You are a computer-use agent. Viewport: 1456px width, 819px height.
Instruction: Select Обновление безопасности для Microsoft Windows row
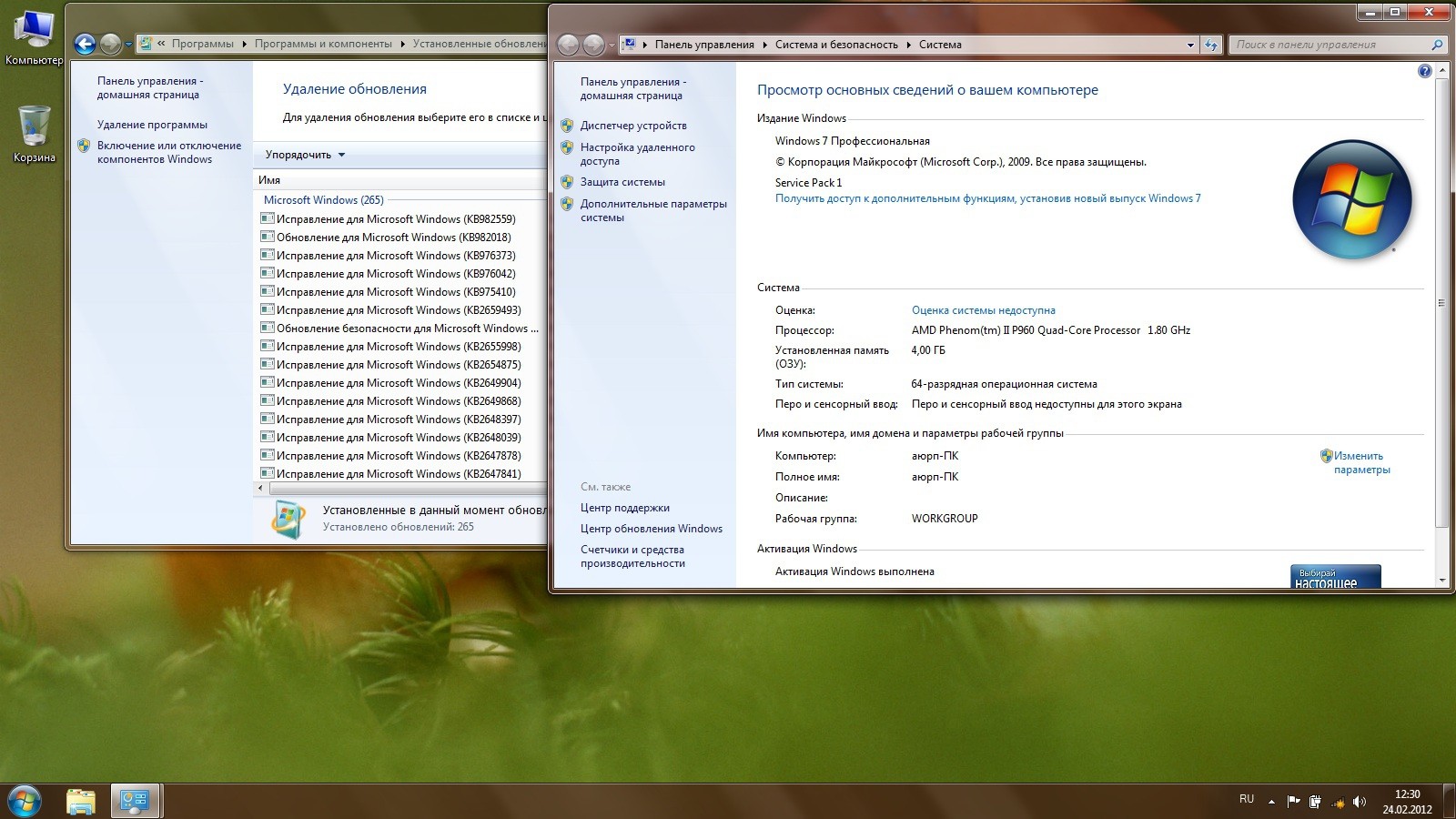click(x=399, y=329)
